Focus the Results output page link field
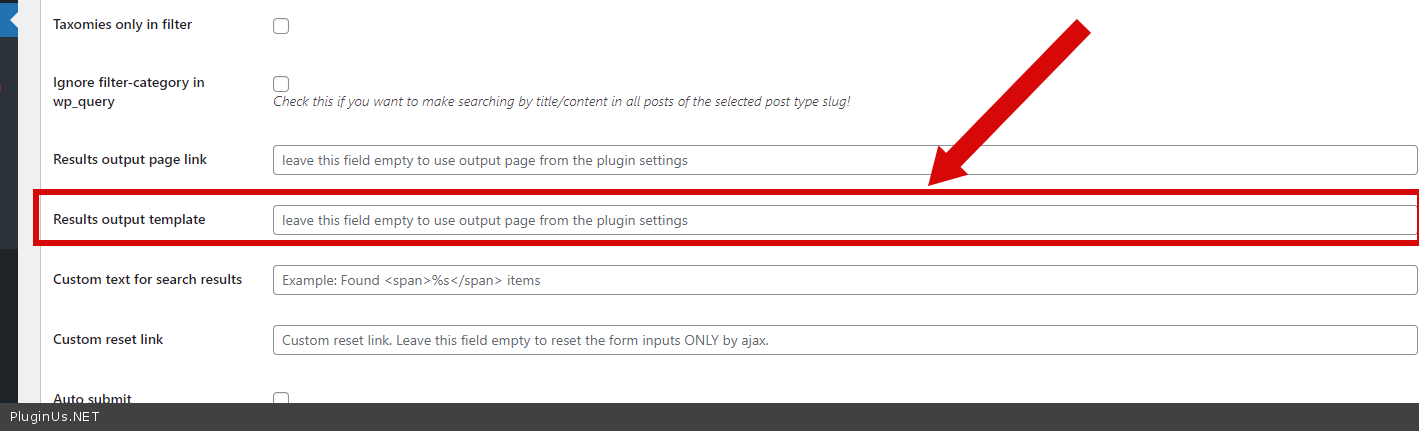Screen dimensions: 1419x431 click(x=844, y=160)
